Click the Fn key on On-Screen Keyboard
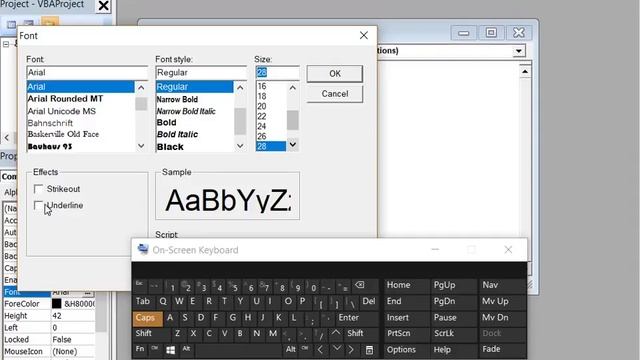Image resolution: width=640 pixels, height=360 pixels. [x=140, y=349]
